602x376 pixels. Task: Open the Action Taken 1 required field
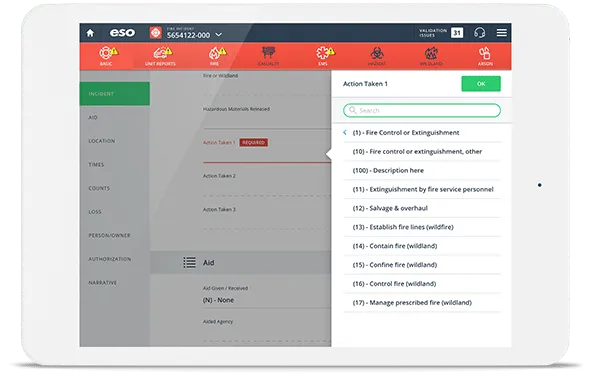[x=267, y=151]
